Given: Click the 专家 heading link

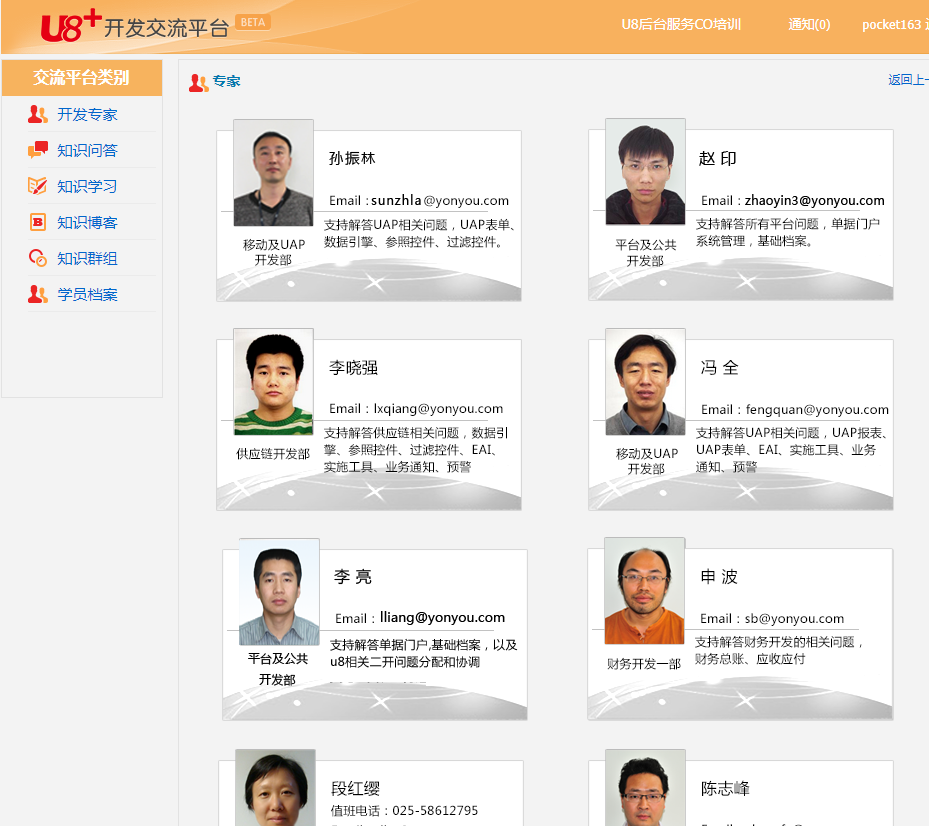Looking at the screenshot, I should (x=226, y=81).
